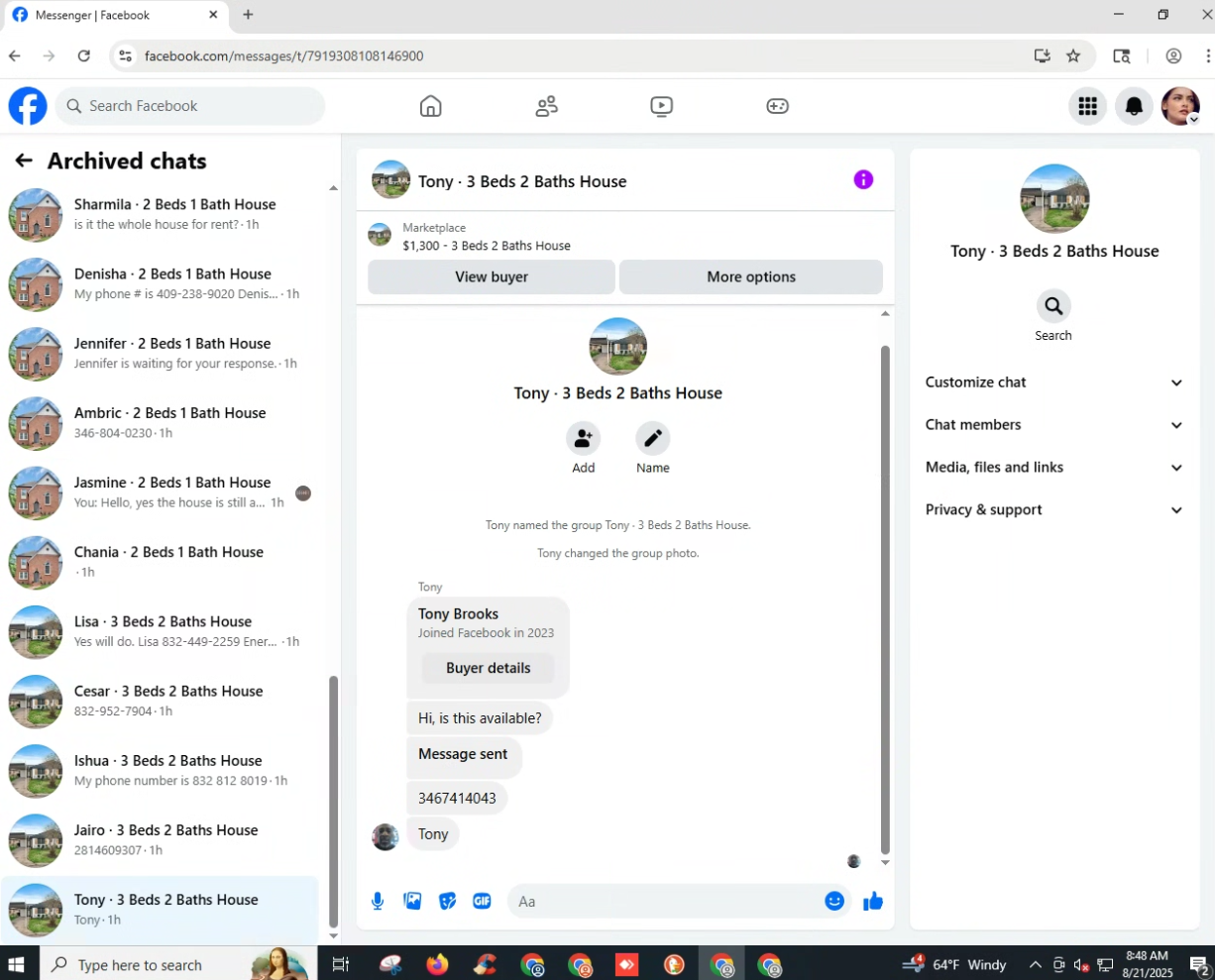This screenshot has height=980, width=1215.
Task: Click the group photo in right panel
Action: click(1054, 198)
